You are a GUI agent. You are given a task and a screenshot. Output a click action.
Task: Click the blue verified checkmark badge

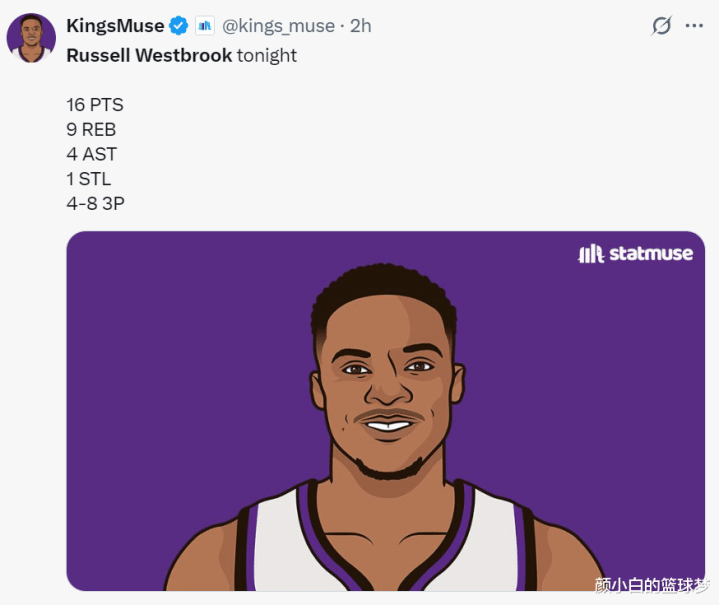tap(178, 26)
